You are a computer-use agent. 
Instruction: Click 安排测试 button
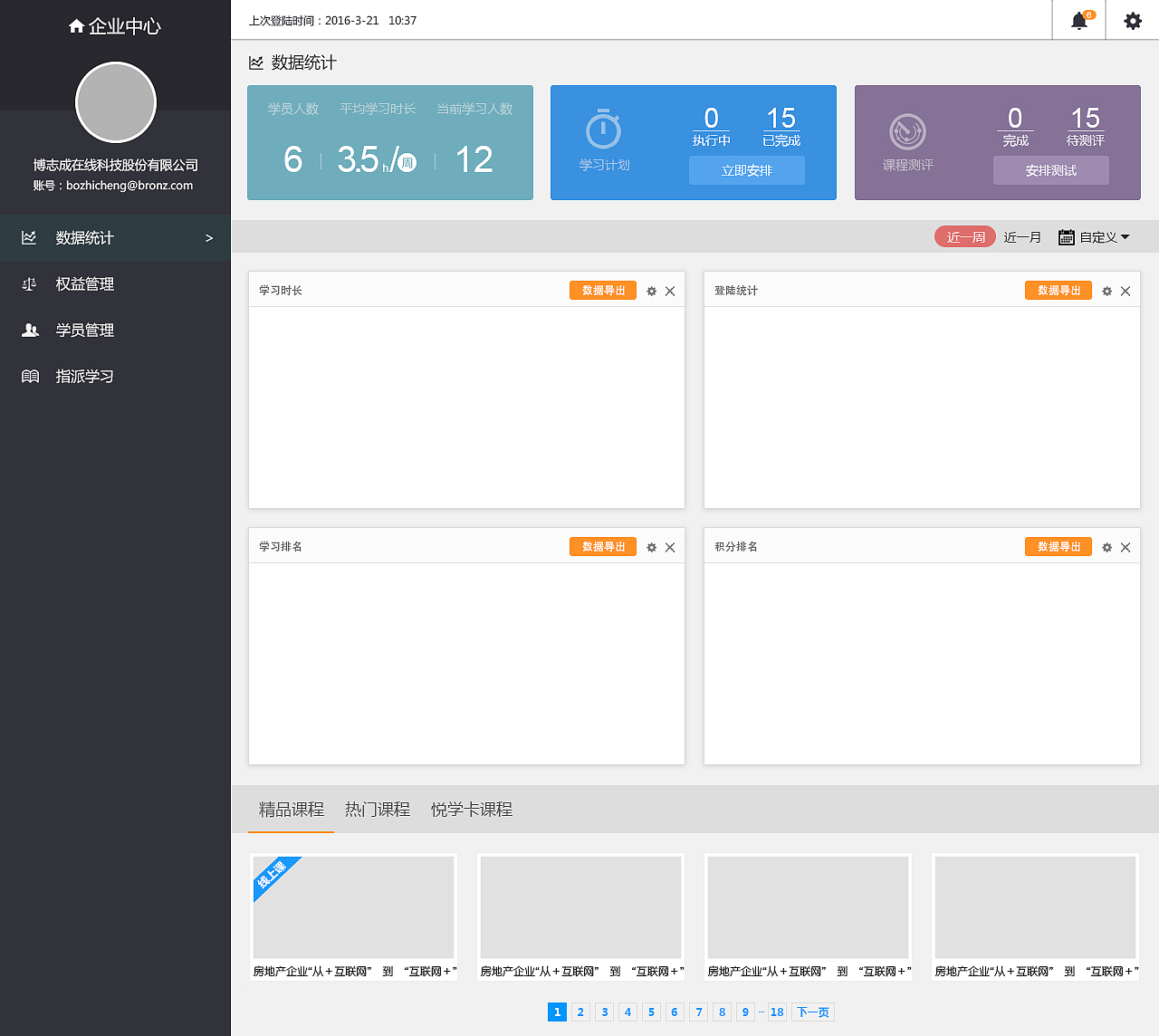coord(1051,170)
